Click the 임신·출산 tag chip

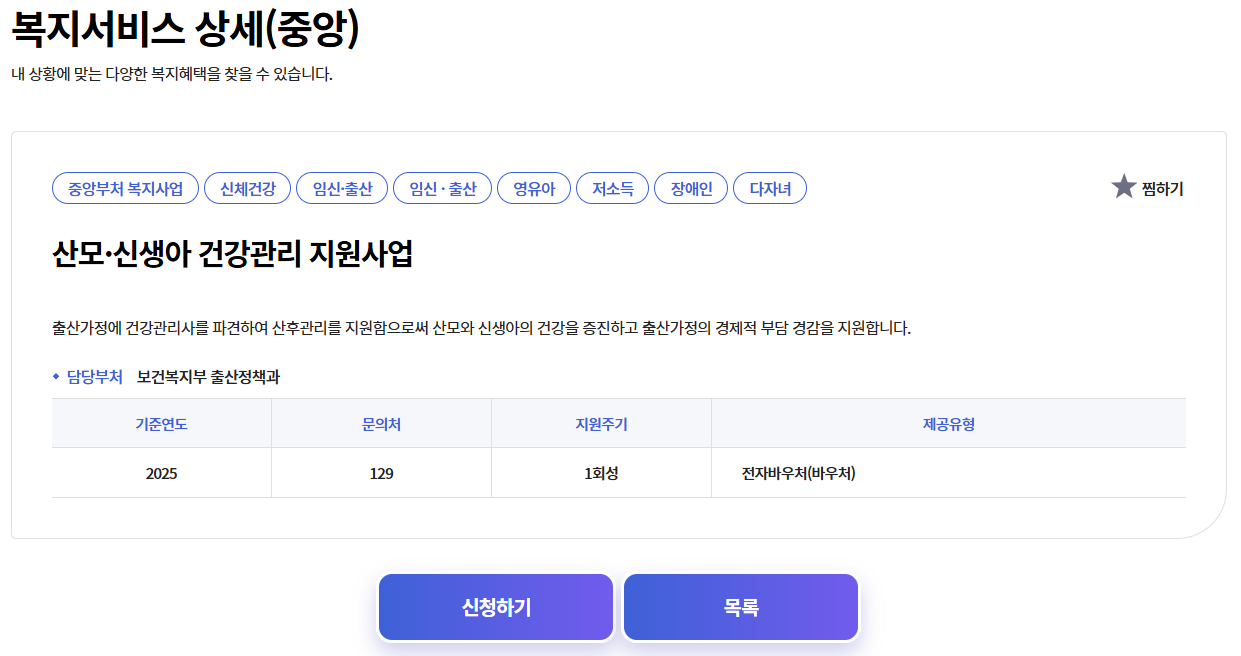[340, 188]
